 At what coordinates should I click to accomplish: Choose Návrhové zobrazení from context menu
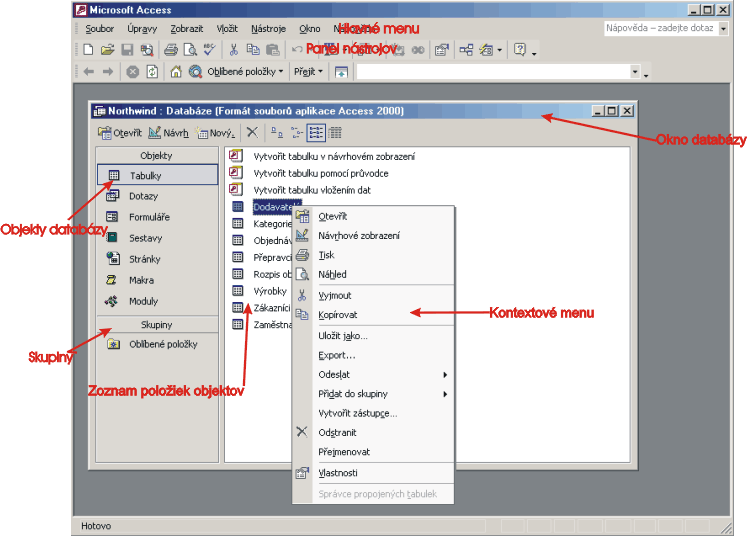click(x=373, y=236)
